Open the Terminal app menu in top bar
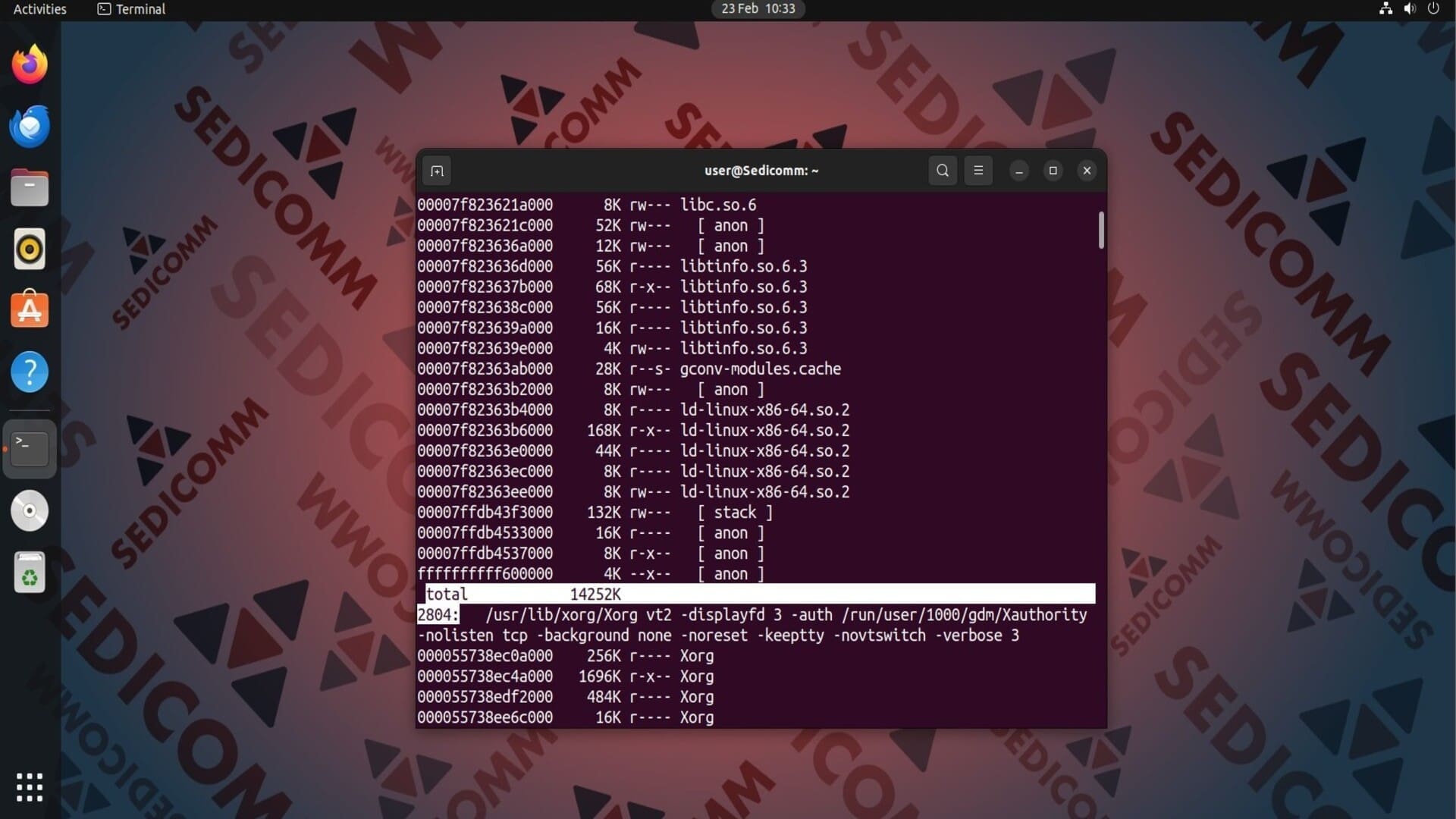The height and width of the screenshot is (819, 1456). click(132, 9)
